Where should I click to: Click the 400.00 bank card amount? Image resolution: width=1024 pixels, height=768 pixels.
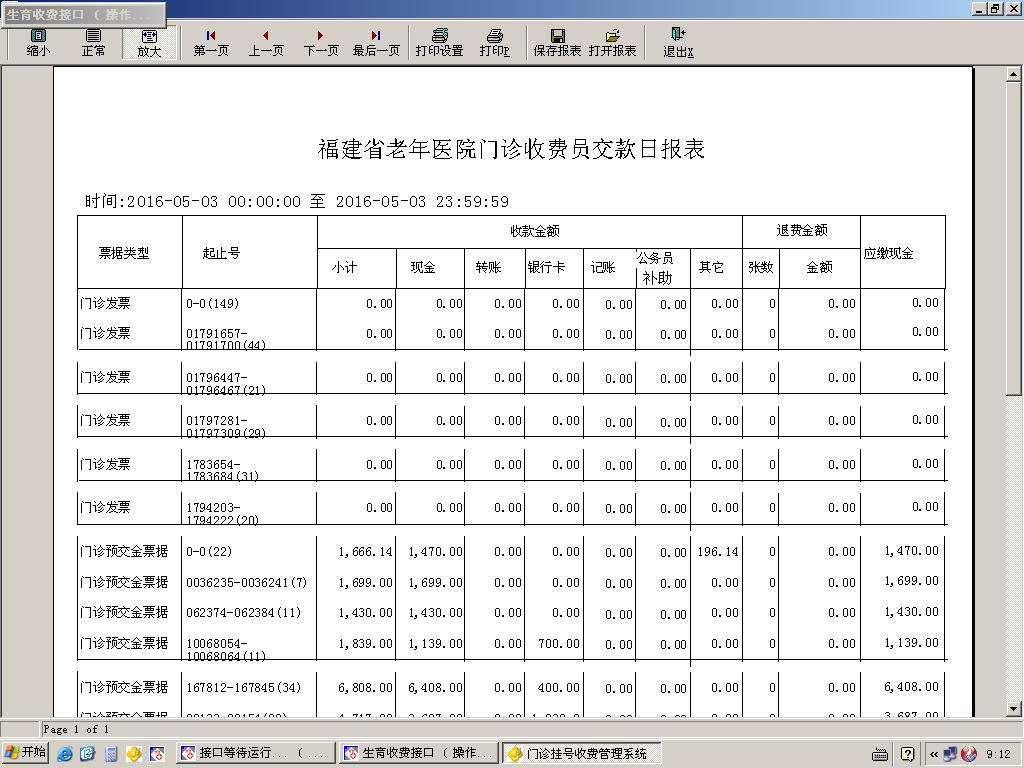[559, 688]
